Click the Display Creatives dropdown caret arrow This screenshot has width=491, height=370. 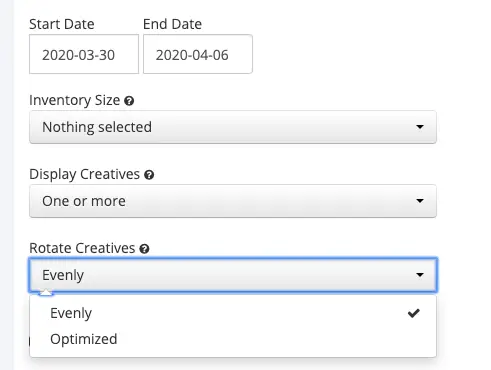tap(420, 201)
